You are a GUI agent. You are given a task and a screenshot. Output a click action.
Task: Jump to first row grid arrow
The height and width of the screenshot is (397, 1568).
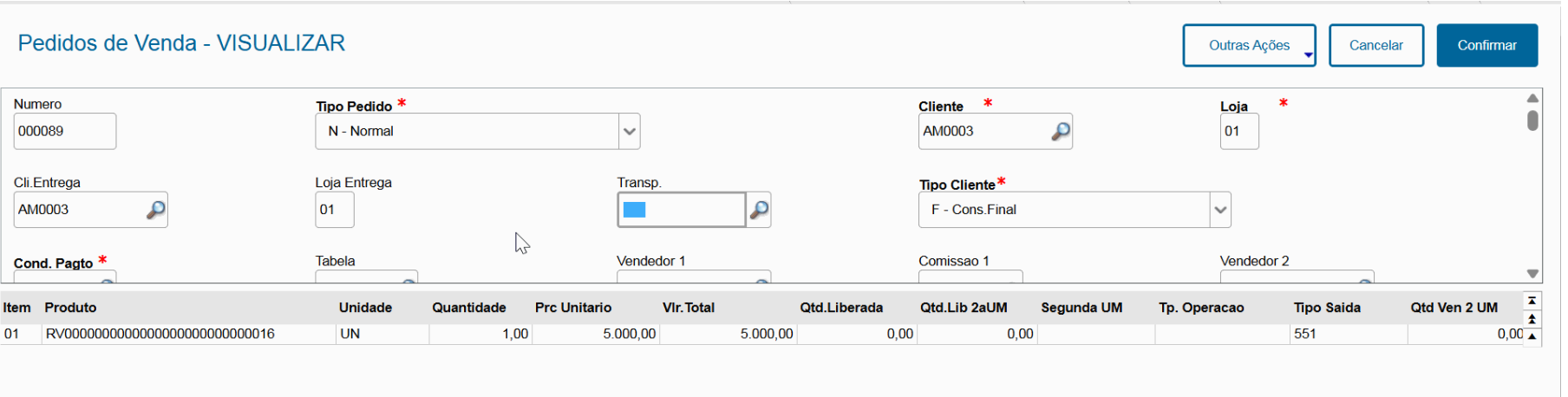click(x=1532, y=300)
